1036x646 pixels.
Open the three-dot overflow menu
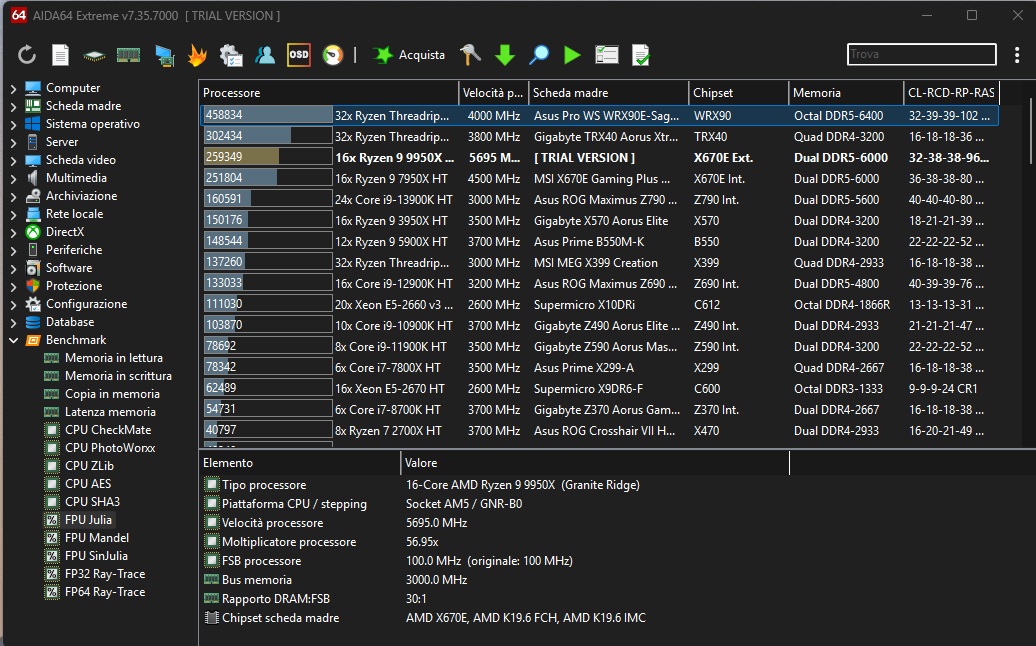[x=1017, y=55]
